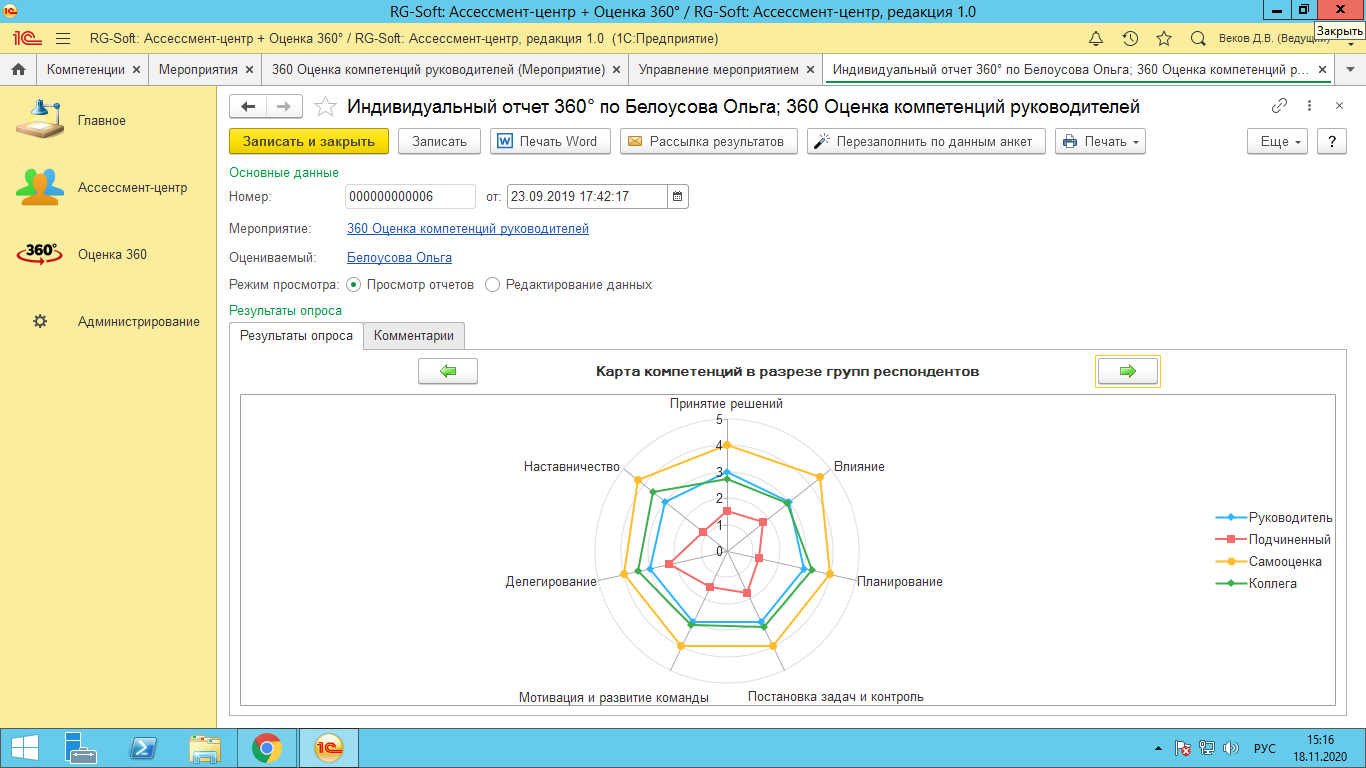
Task: Click Записать и закрыть button
Action: pos(309,141)
